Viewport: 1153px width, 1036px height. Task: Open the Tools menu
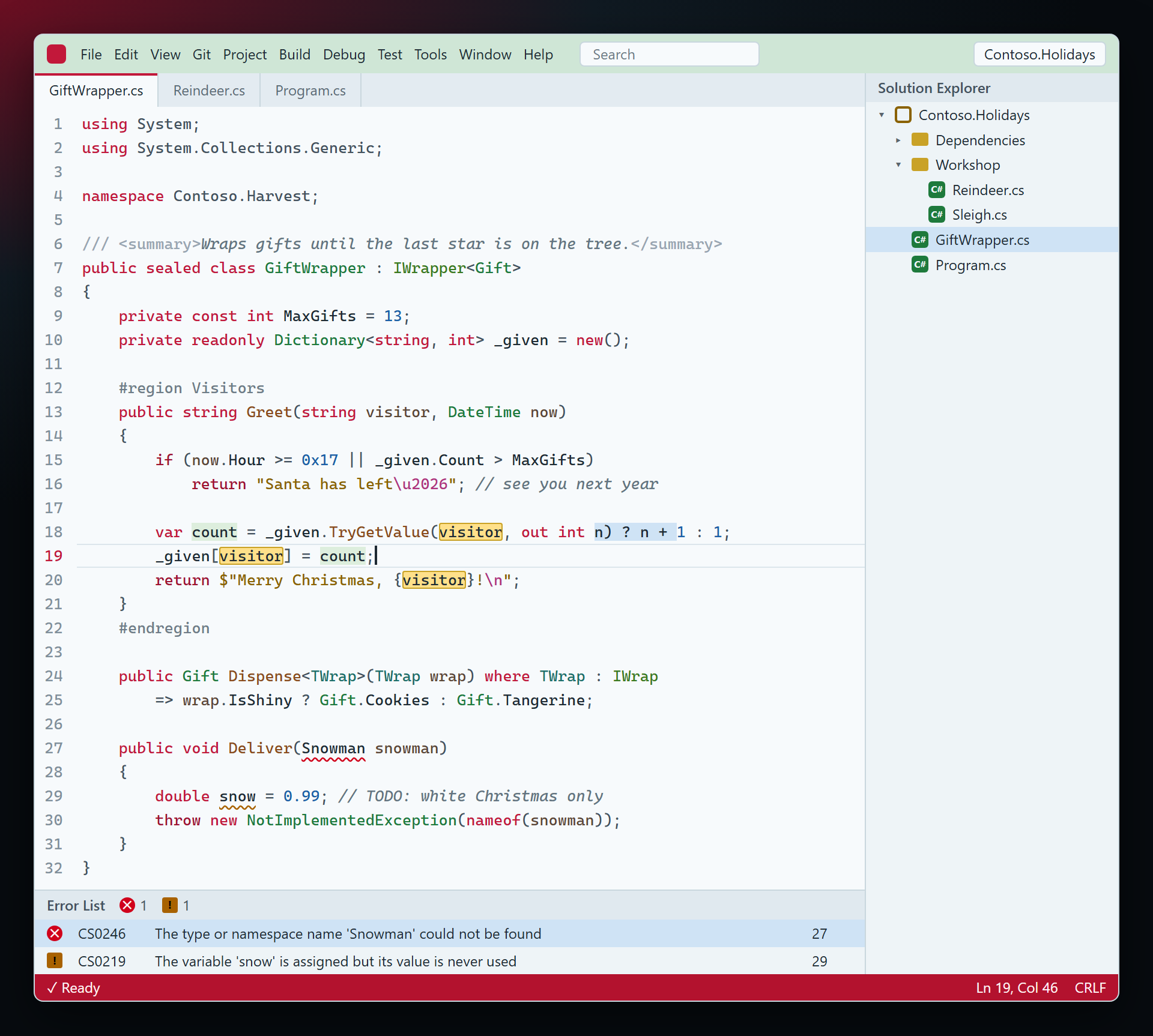coord(431,55)
